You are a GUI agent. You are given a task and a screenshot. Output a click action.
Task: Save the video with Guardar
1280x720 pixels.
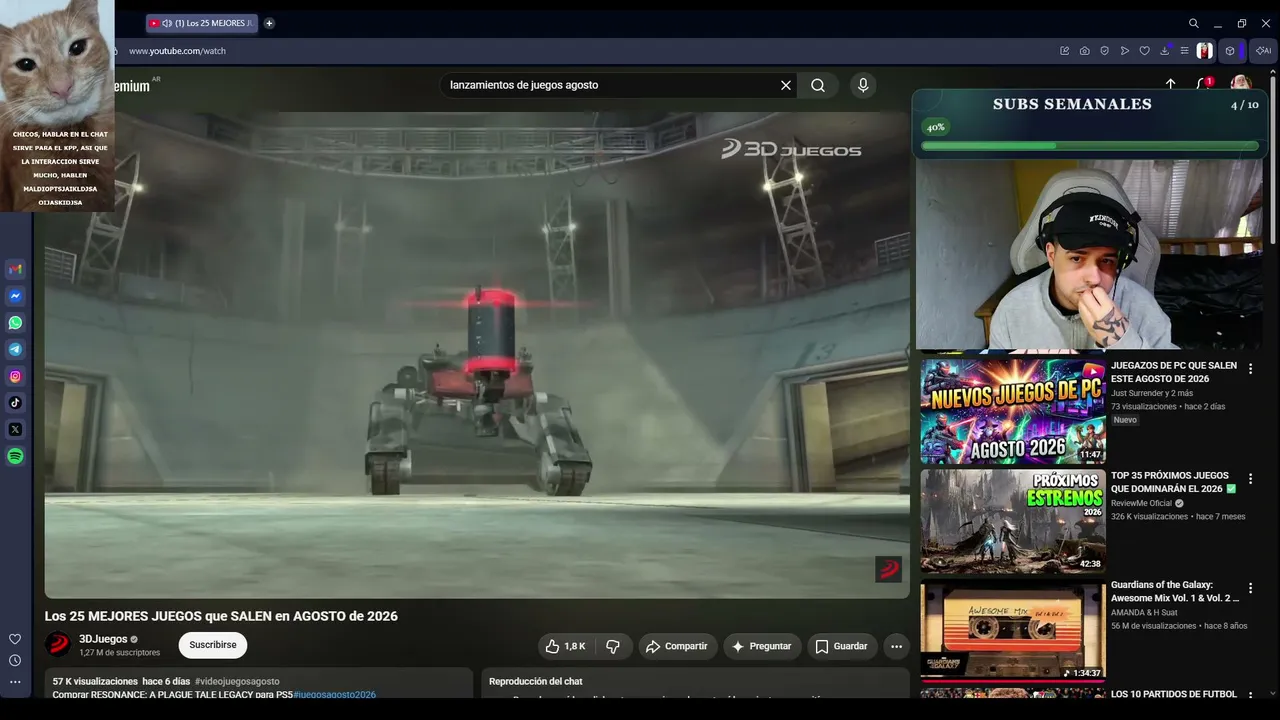click(841, 646)
